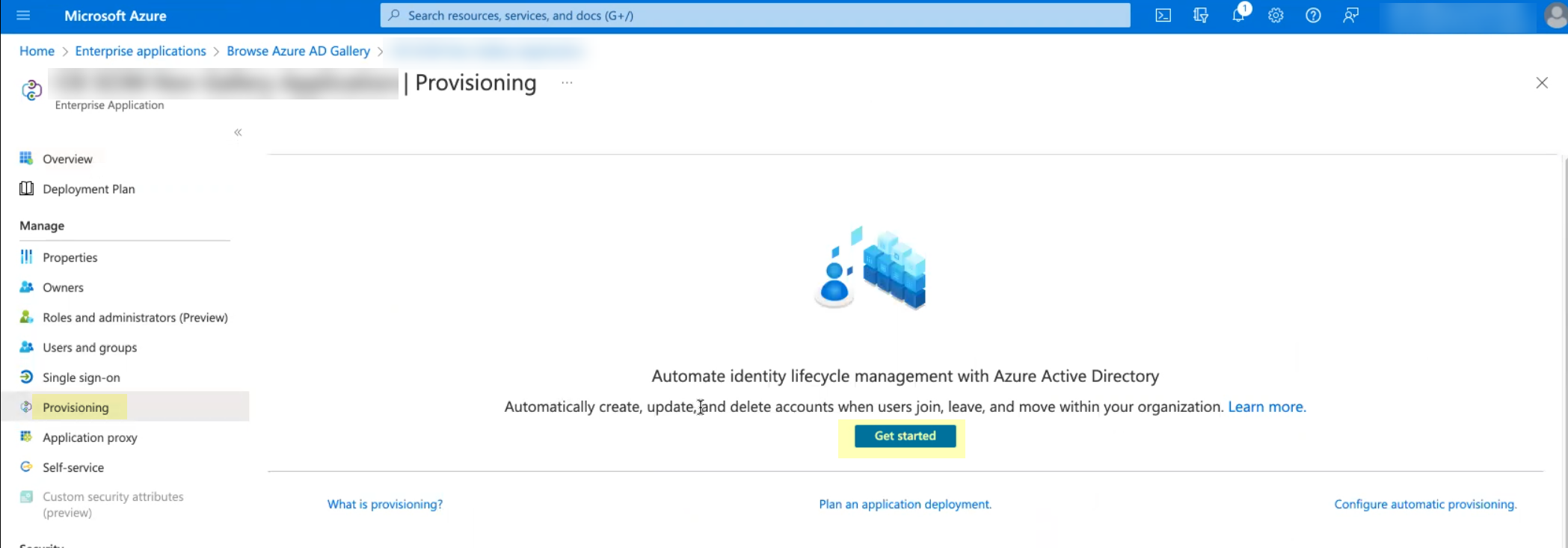Viewport: 1568px width, 548px height.
Task: Select Users and groups in sidebar
Action: point(90,348)
